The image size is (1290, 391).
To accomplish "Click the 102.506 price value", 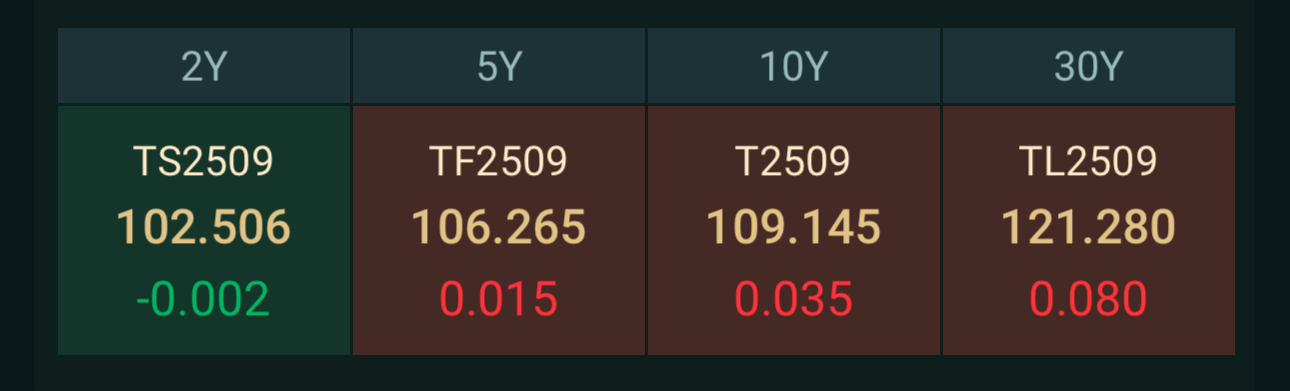I will (x=203, y=228).
